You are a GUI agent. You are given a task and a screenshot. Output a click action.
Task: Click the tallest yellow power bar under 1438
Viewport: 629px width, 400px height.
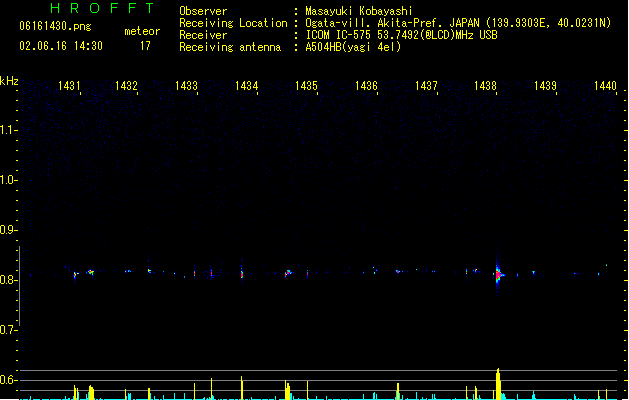pos(498,384)
